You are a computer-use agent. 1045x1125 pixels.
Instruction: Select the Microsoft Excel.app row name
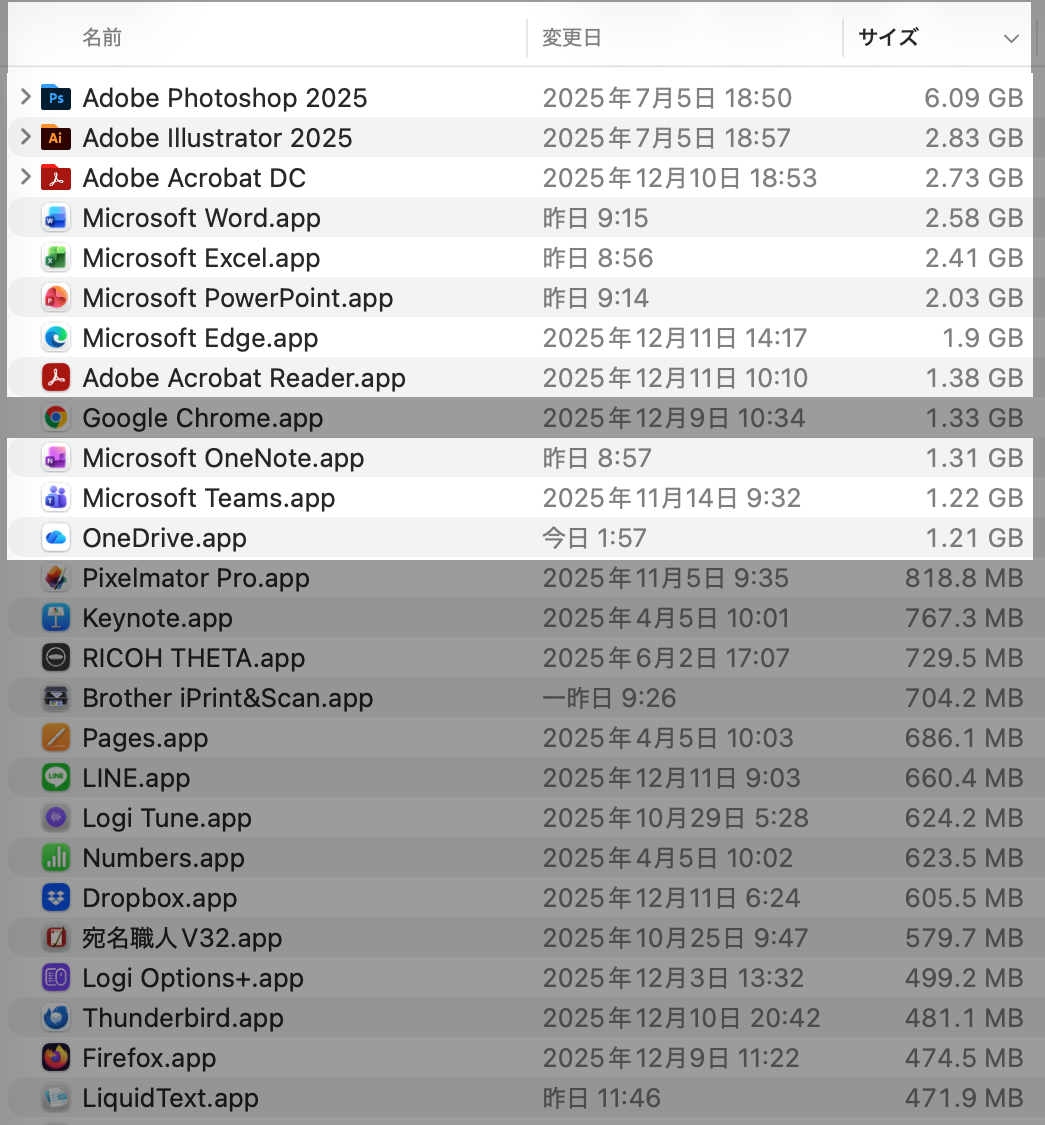(202, 258)
